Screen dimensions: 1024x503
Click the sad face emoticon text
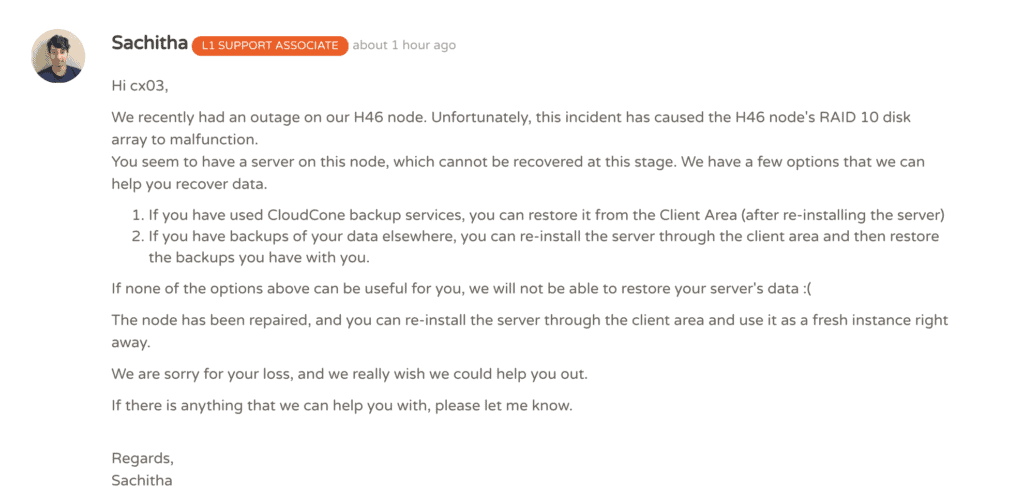(807, 289)
